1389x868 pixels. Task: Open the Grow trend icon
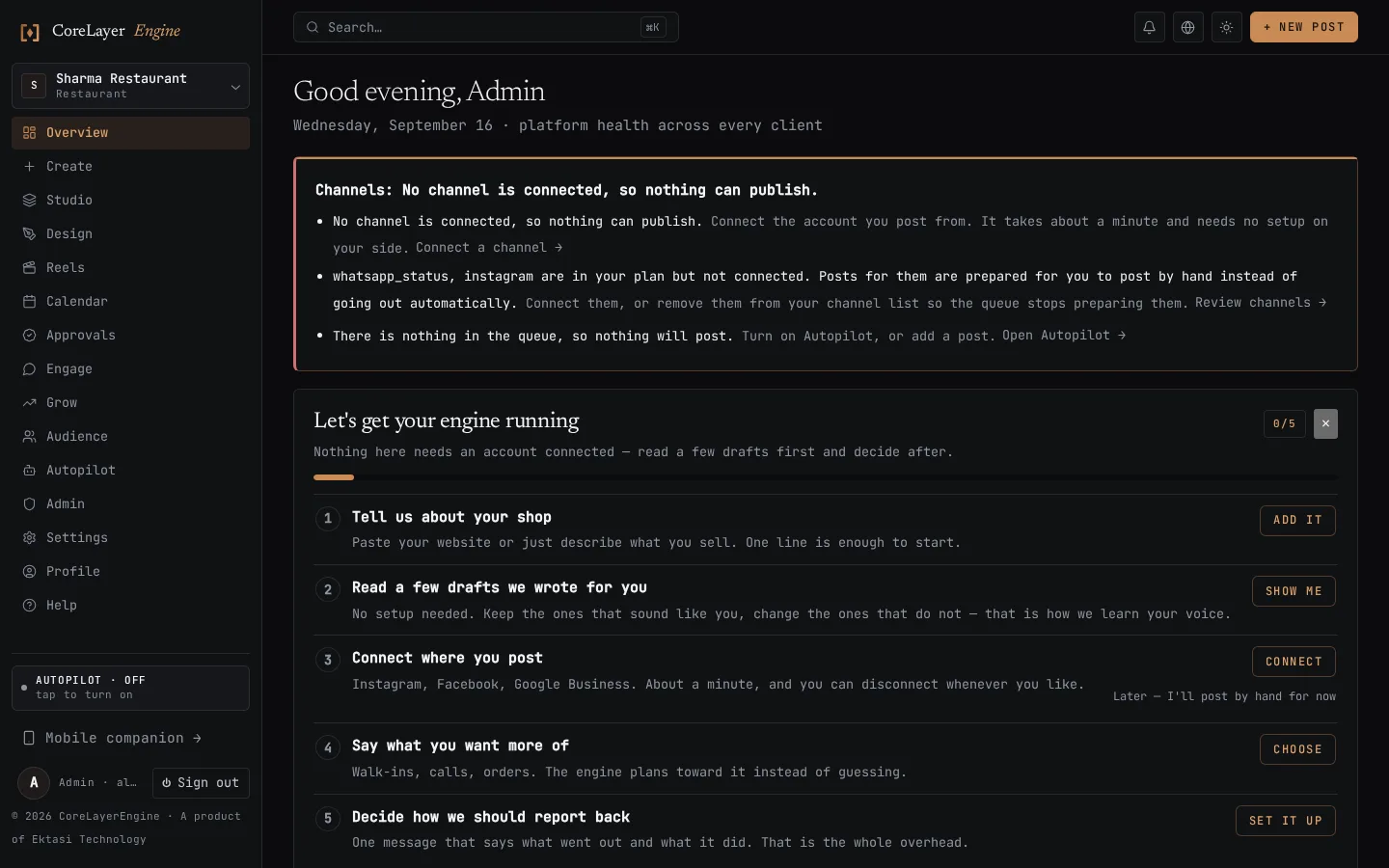click(29, 402)
